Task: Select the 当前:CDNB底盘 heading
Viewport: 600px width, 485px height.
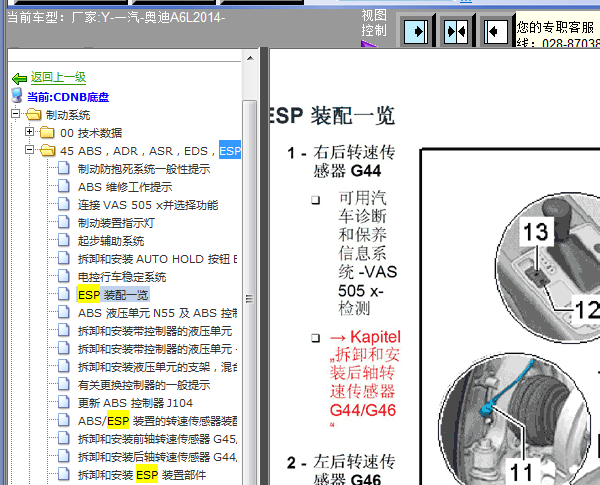Action: (x=68, y=97)
